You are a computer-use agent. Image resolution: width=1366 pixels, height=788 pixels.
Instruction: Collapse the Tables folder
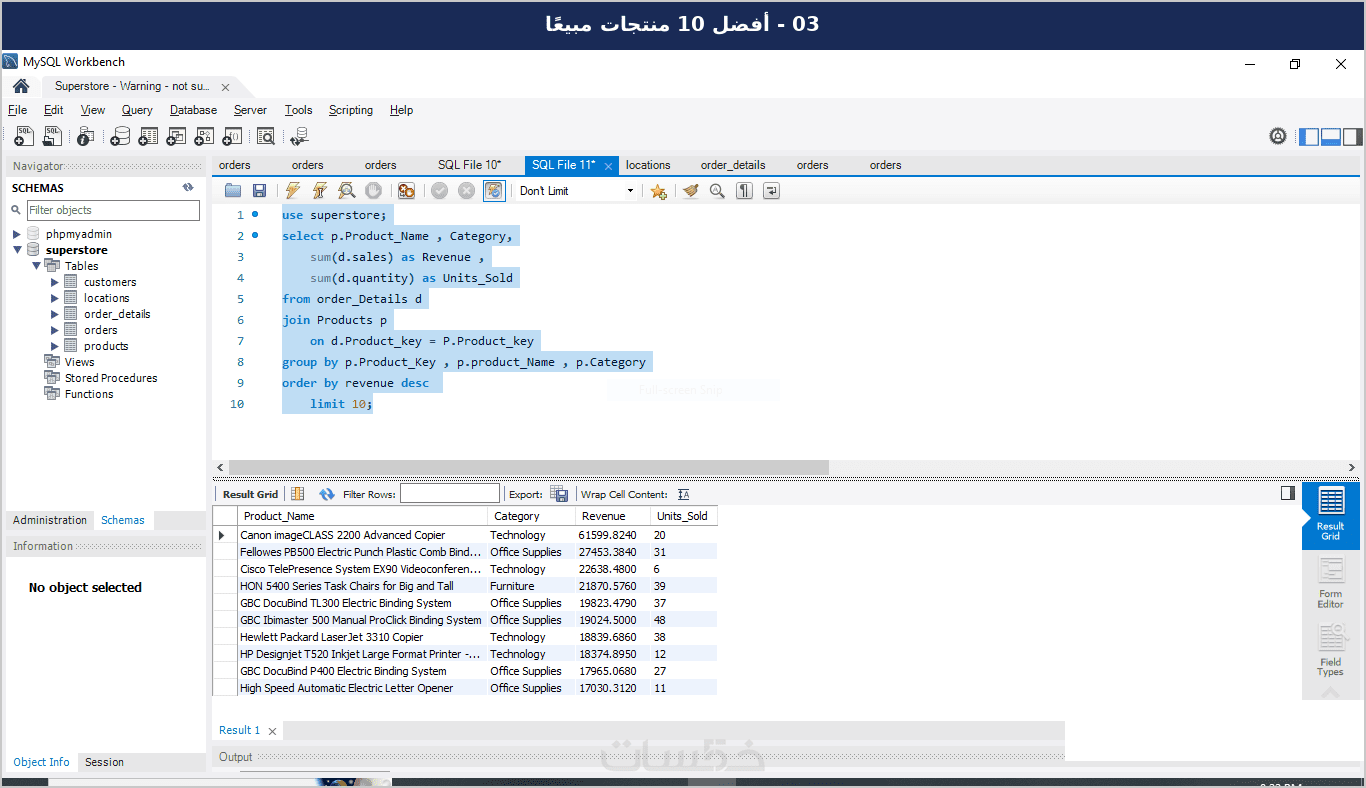pyautogui.click(x=36, y=266)
